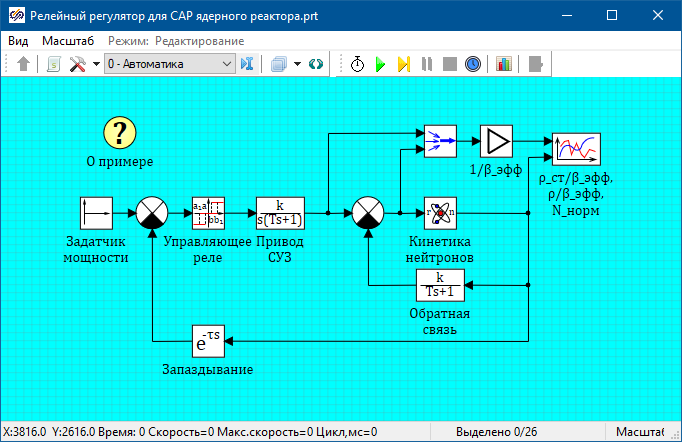
Task: Open the 'Масштаб' menu
Action: [68, 41]
